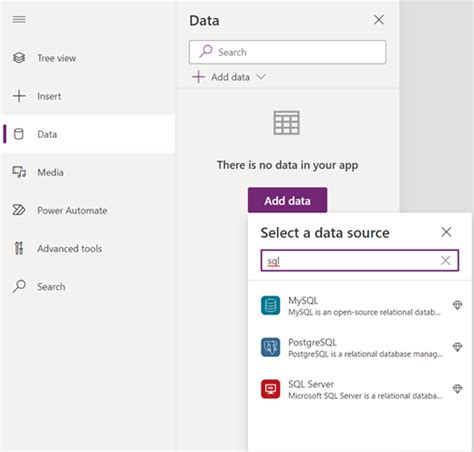The height and width of the screenshot is (452, 474).
Task: Click the Power Automate icon
Action: pos(19,210)
